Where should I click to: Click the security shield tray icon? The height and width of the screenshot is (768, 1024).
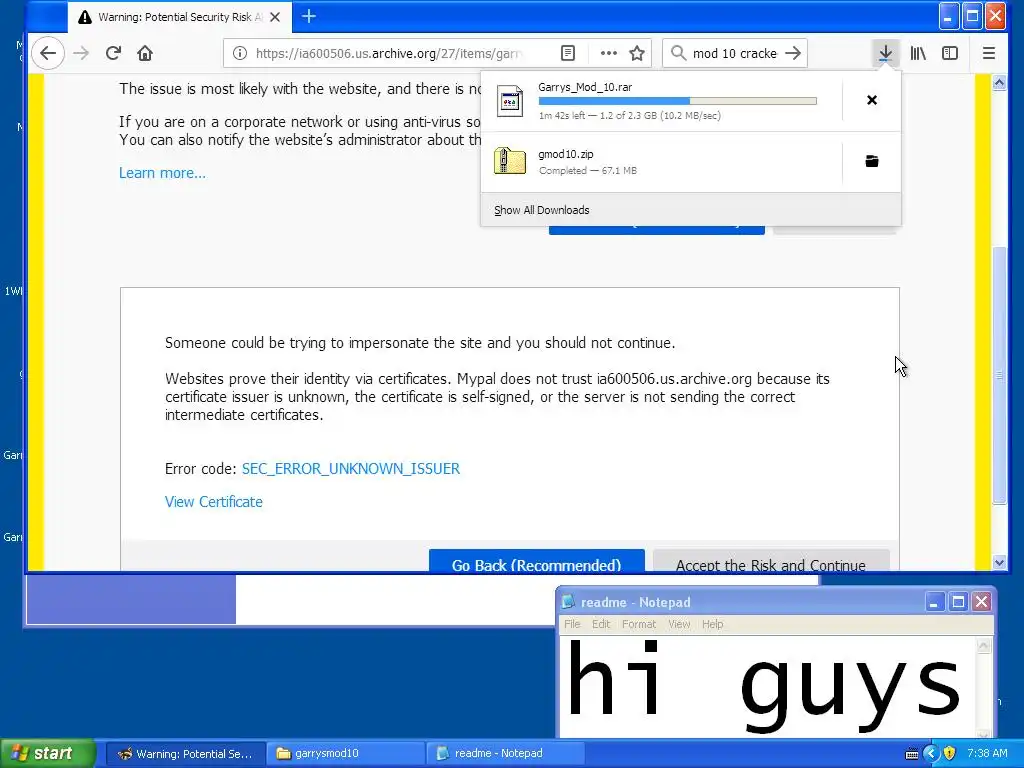[950, 754]
